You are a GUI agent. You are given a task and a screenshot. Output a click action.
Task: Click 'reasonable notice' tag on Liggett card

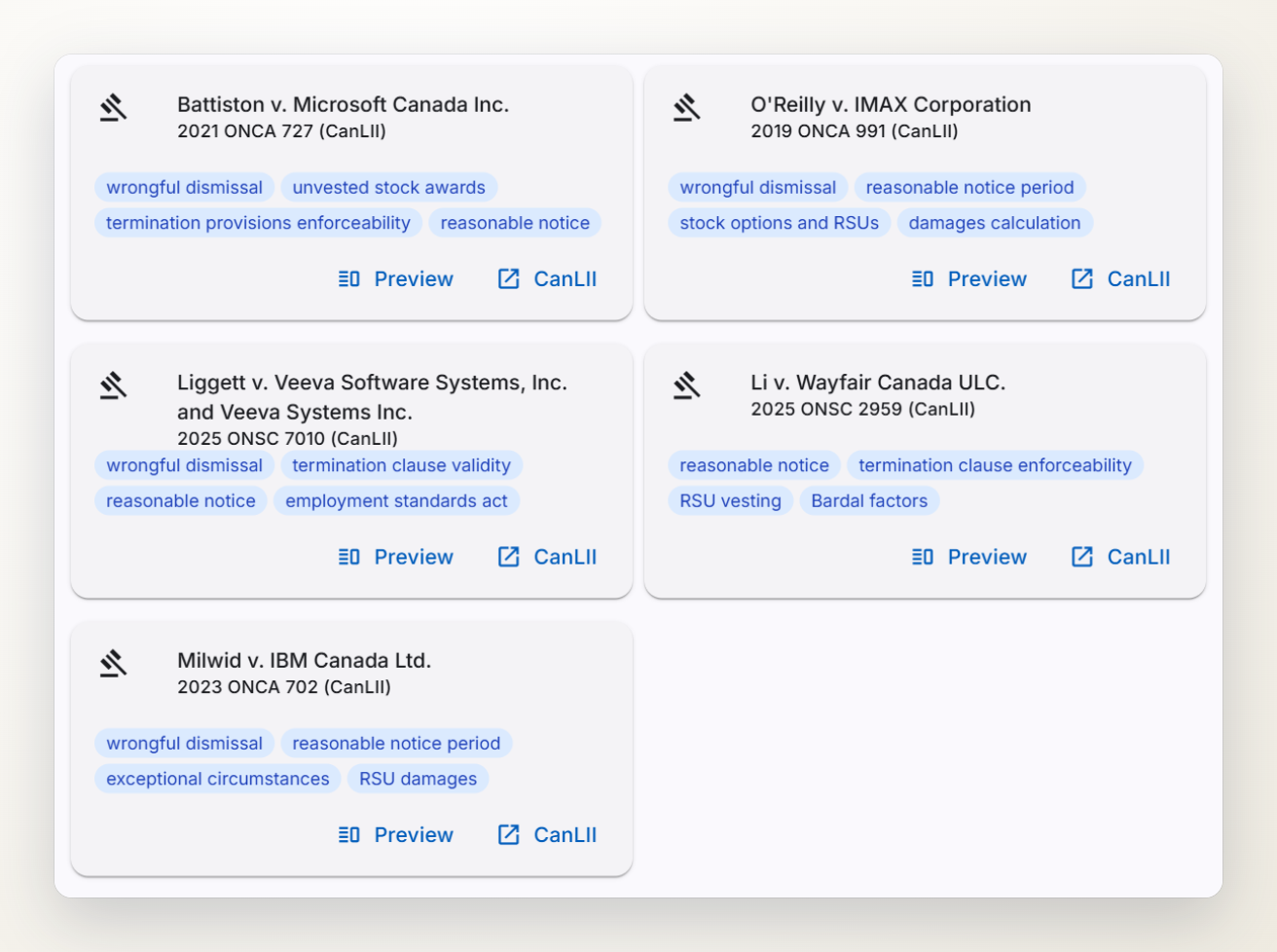click(x=181, y=501)
